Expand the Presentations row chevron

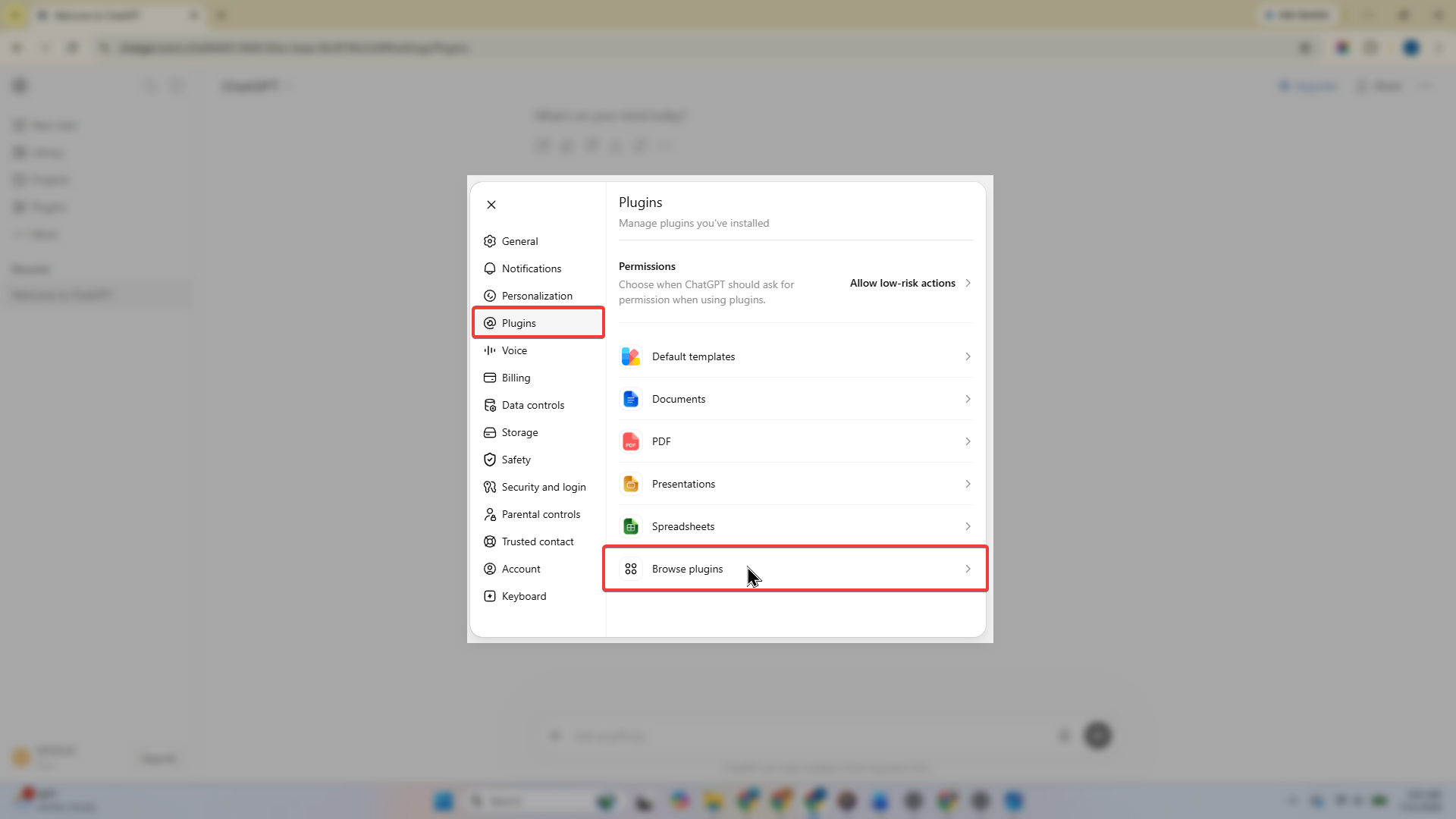968,484
